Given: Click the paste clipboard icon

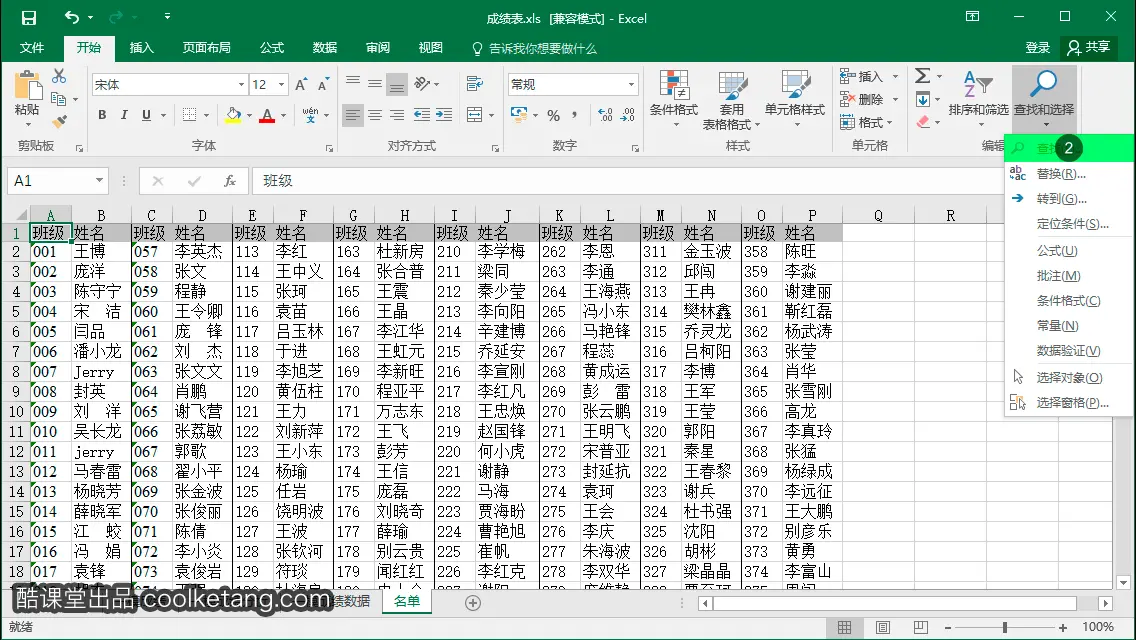Looking at the screenshot, I should click(x=28, y=86).
